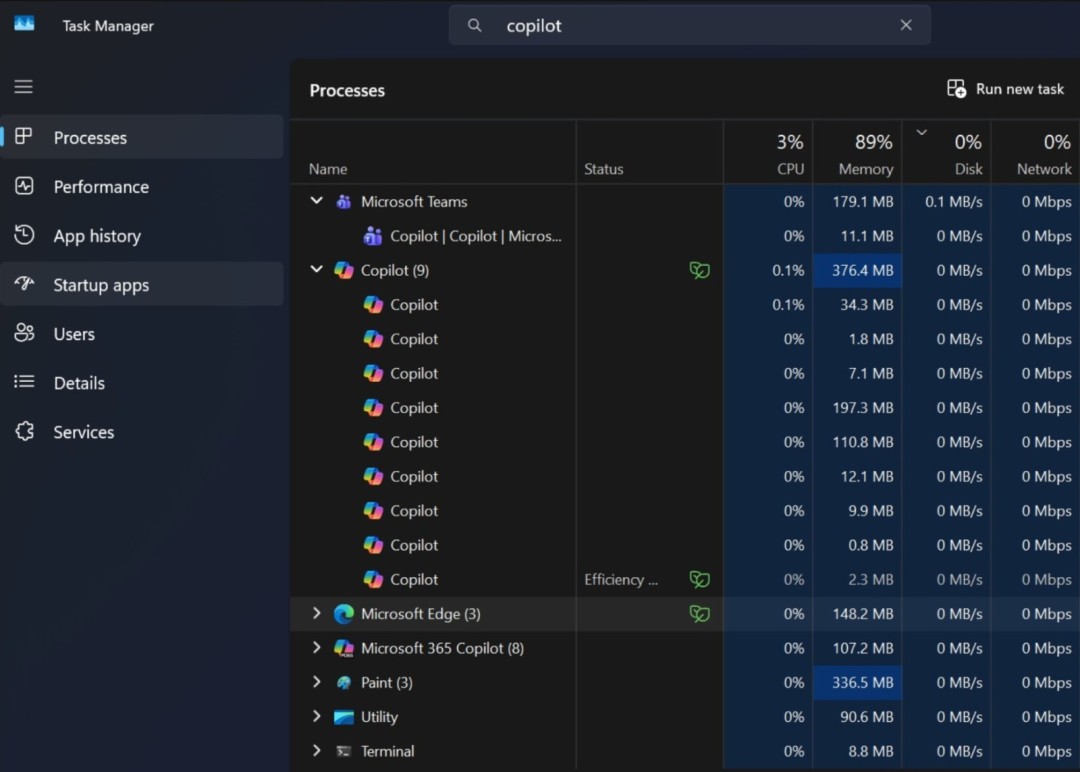Expand the Paint (3) process group
This screenshot has height=772, width=1080.
pos(316,682)
